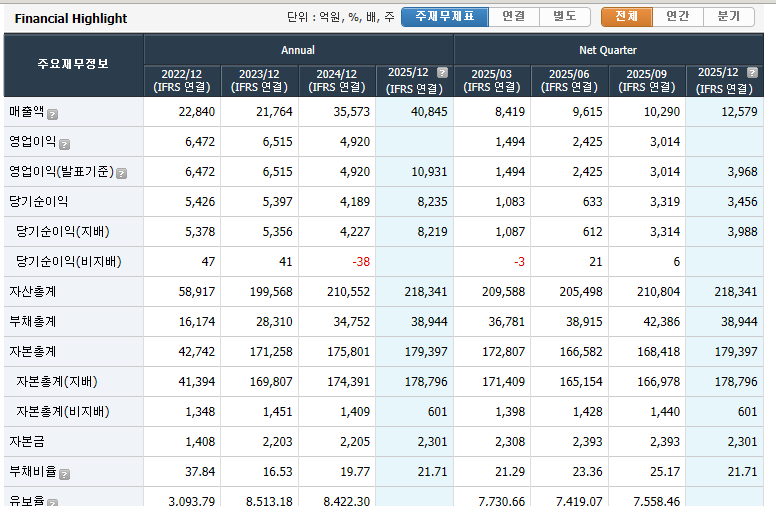Click the 2025/09 quarter column header
776x506 pixels.
[x=646, y=81]
